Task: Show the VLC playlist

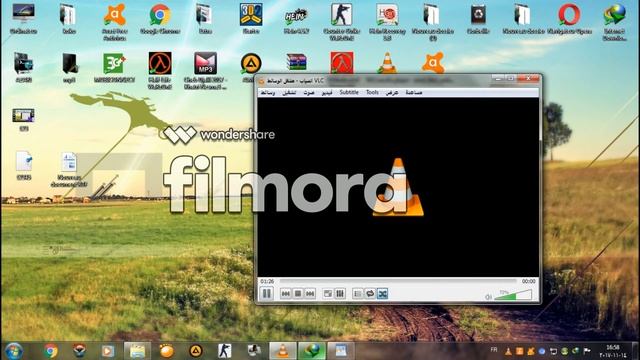Action: [358, 293]
